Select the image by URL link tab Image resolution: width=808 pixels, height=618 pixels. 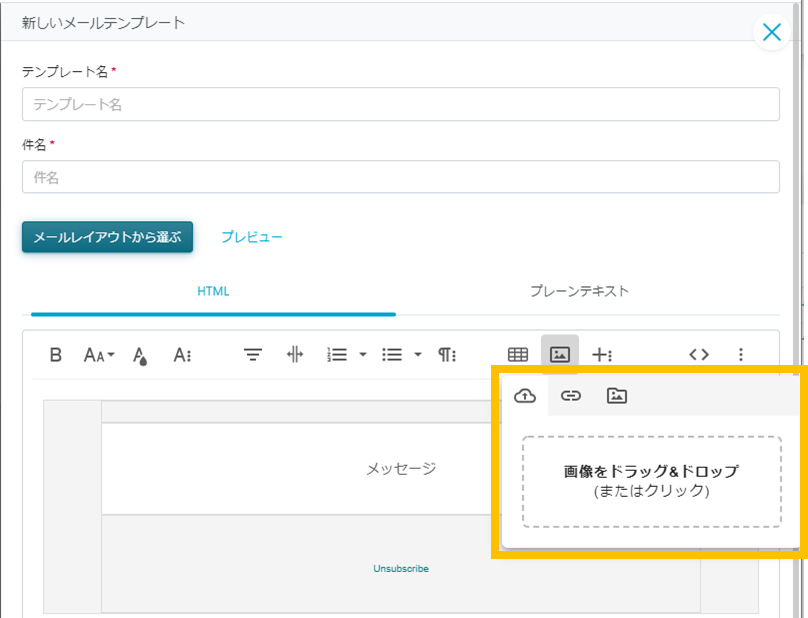click(x=571, y=396)
